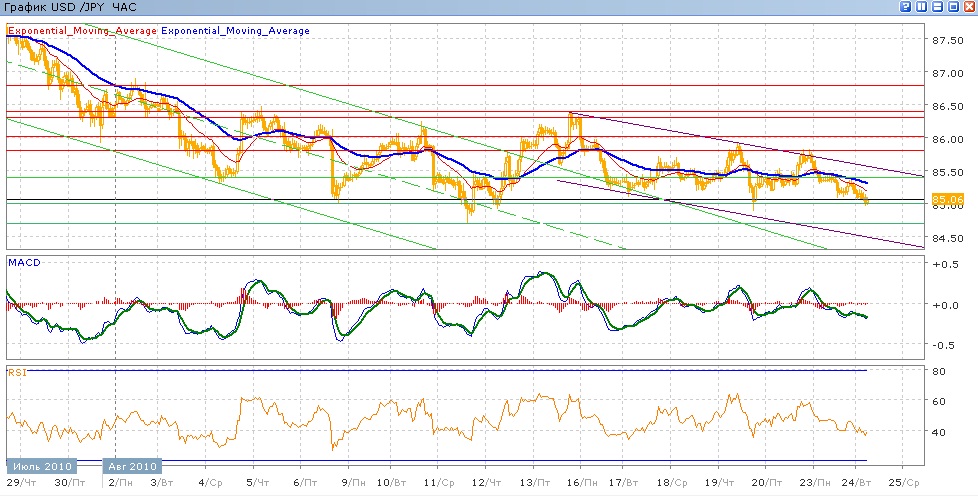
Task: Click the vertical split window icon
Action: 921,7
